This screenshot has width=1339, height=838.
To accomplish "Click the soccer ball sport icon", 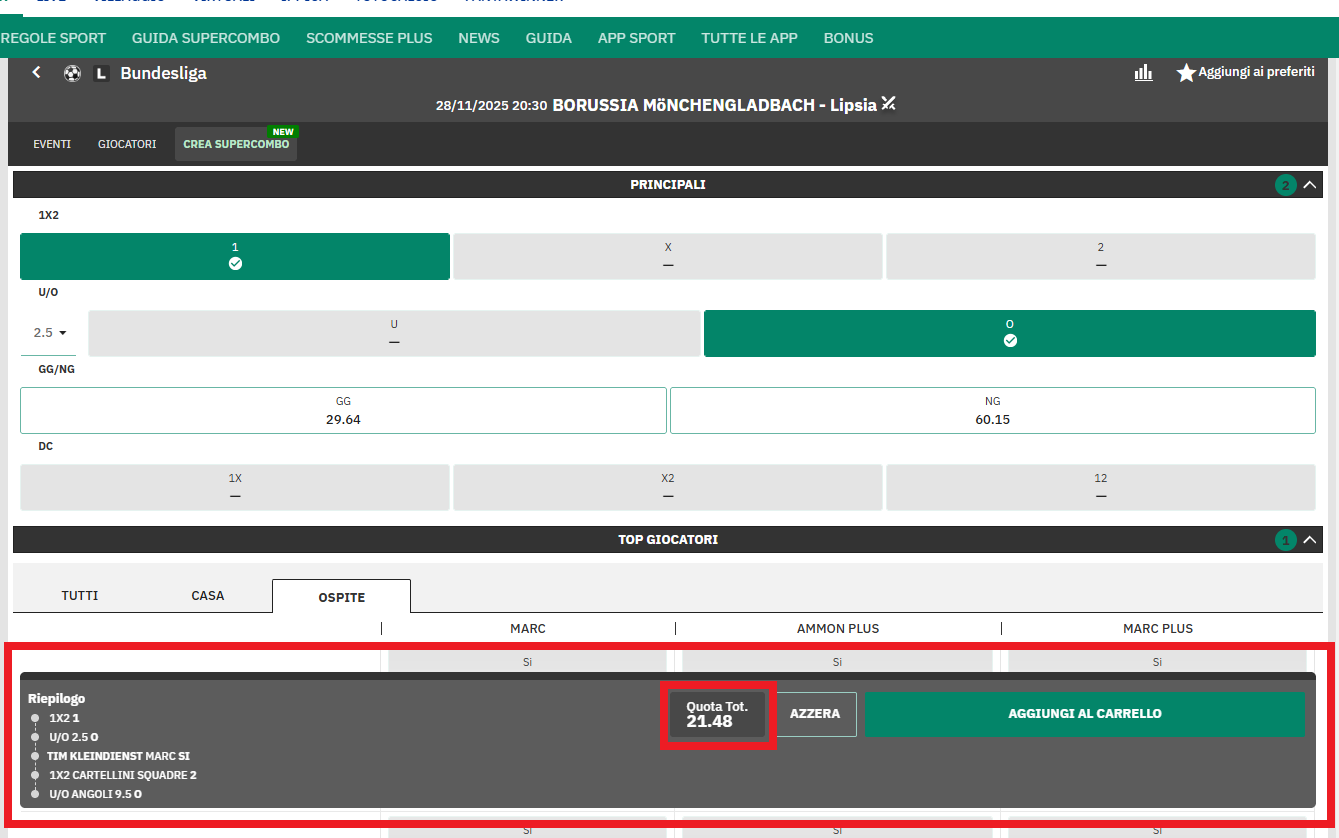I will click(x=72, y=73).
